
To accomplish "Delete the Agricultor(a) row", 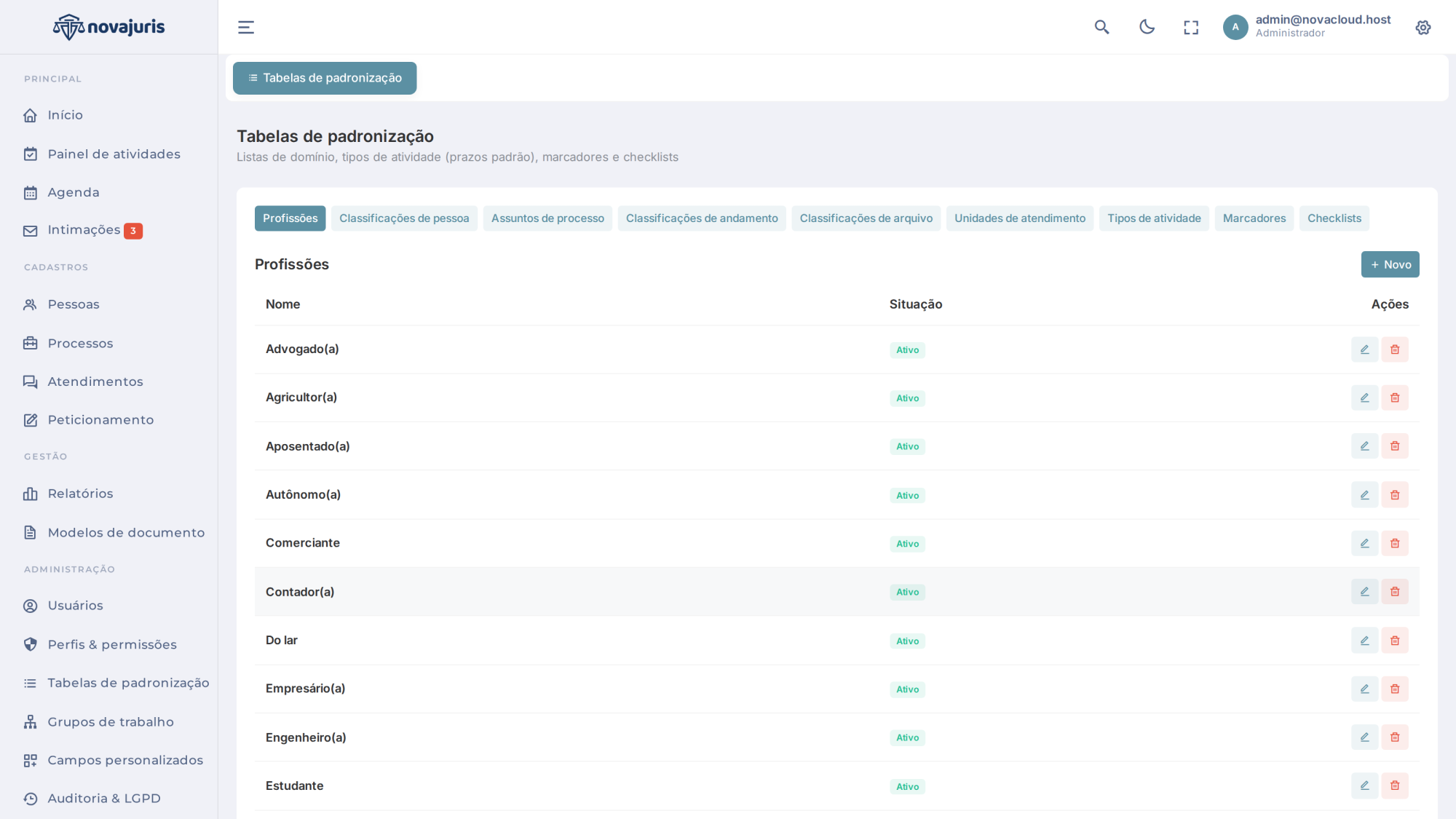I will coord(1395,397).
